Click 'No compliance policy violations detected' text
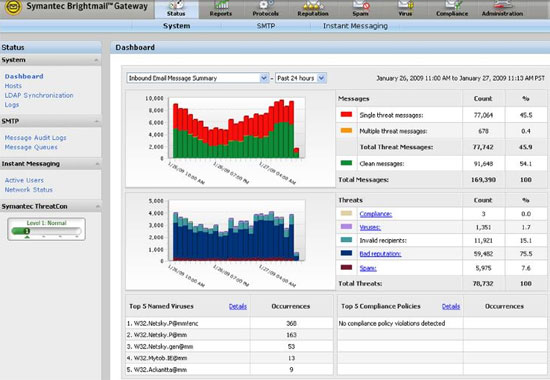Viewport: 550px width, 380px height. 392,323
